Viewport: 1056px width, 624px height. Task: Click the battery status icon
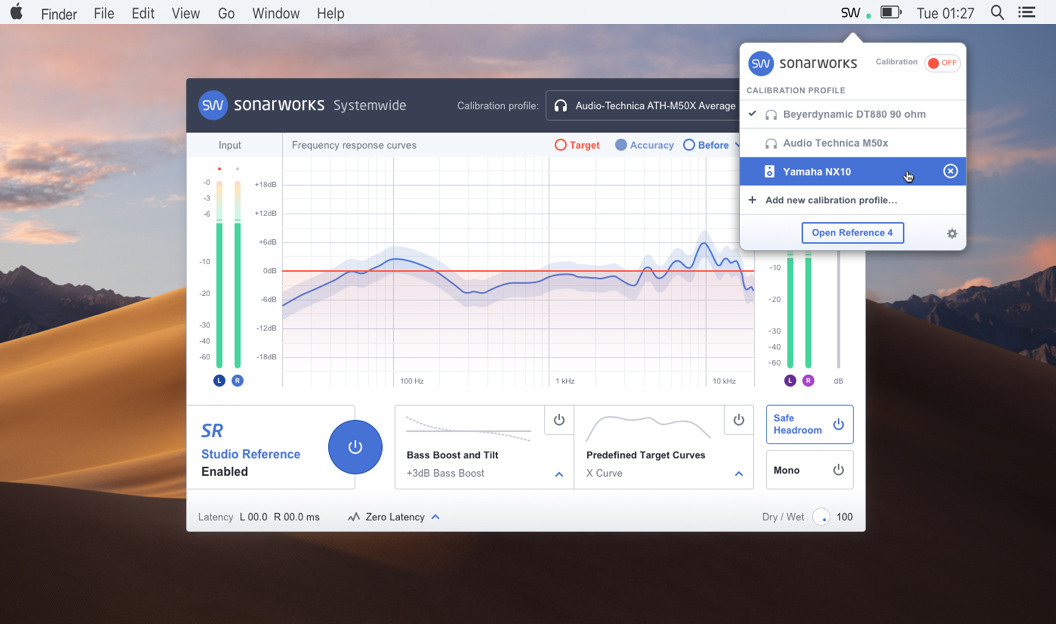(x=890, y=13)
